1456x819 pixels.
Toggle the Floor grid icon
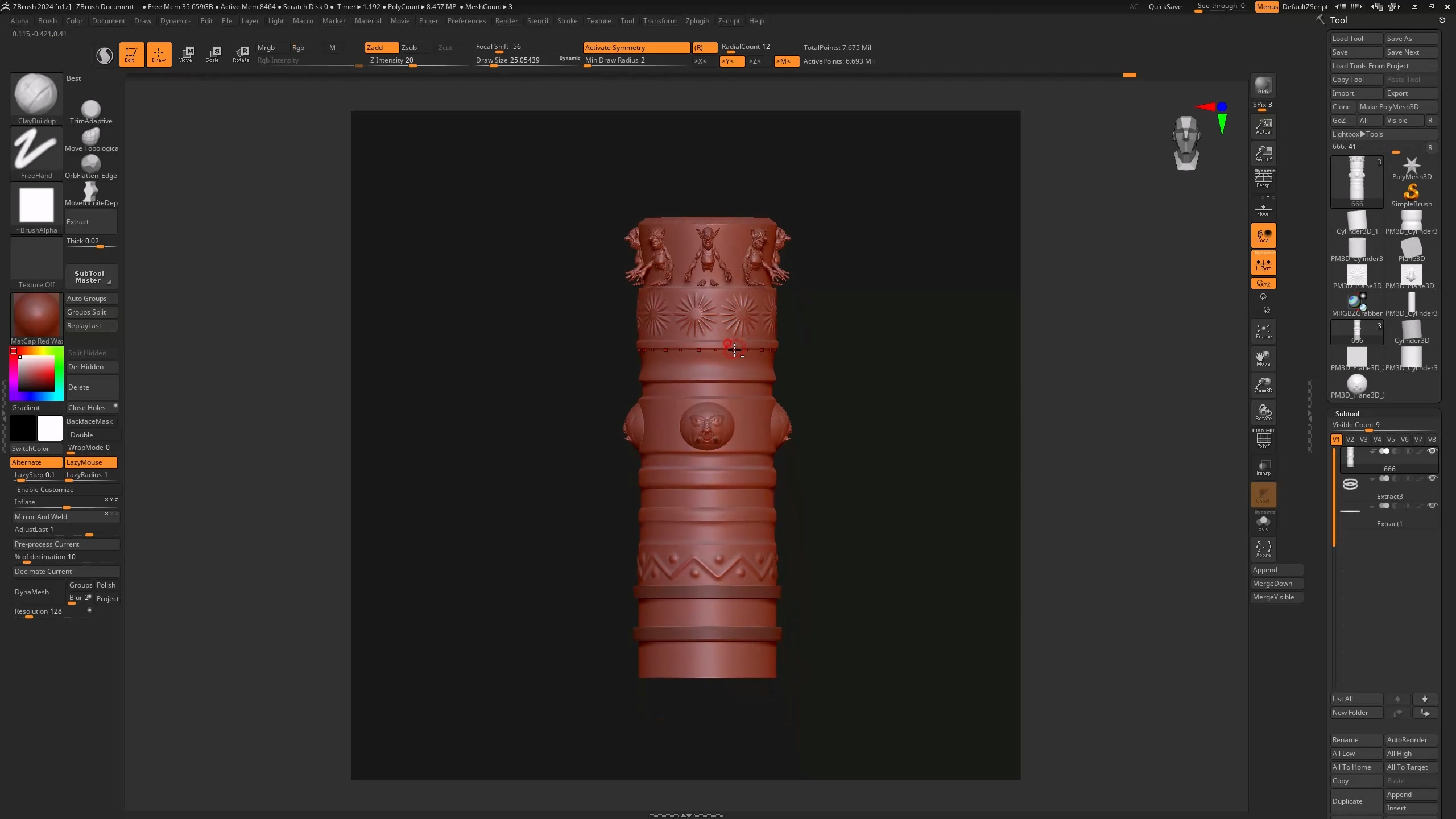click(x=1263, y=209)
